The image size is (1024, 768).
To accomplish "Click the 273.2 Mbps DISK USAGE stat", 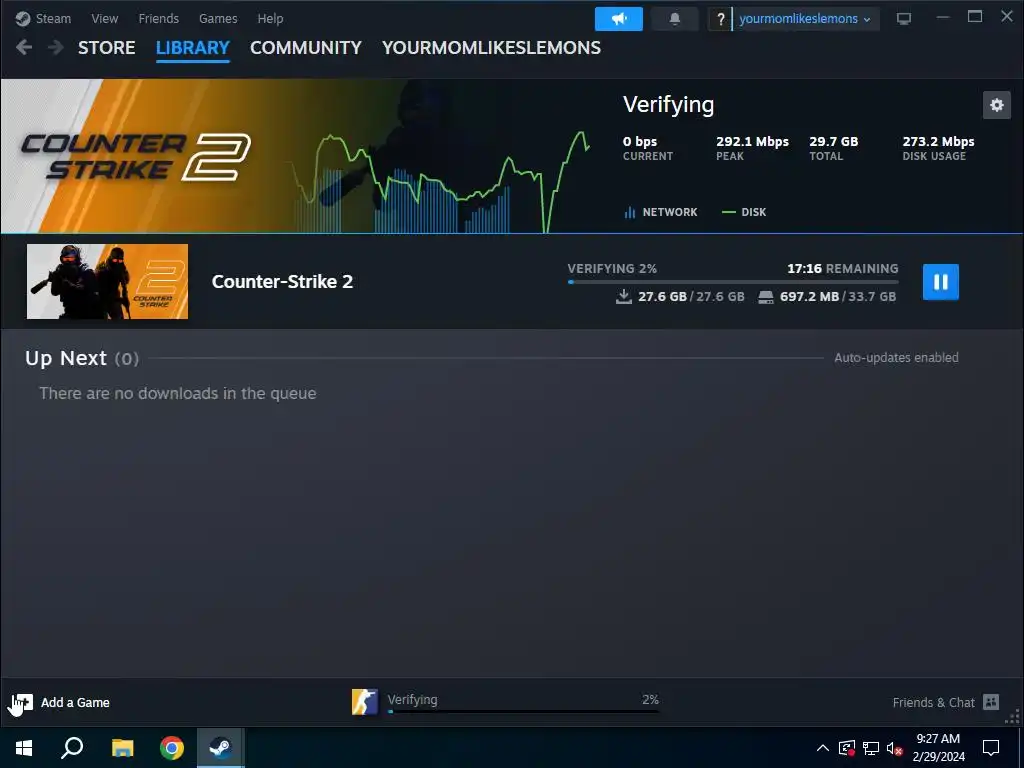I will [938, 148].
